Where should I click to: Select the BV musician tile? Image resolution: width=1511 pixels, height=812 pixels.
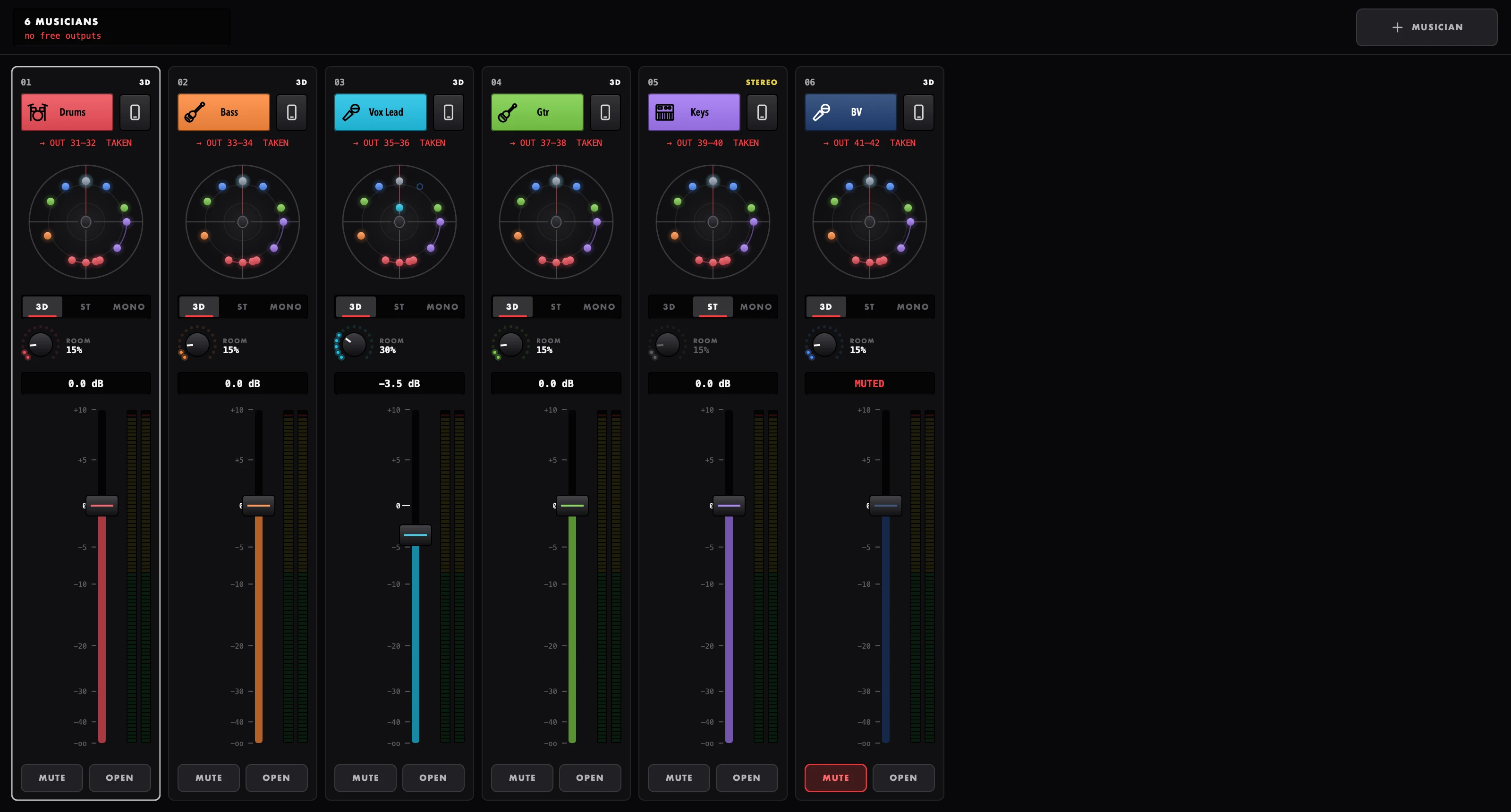point(850,112)
